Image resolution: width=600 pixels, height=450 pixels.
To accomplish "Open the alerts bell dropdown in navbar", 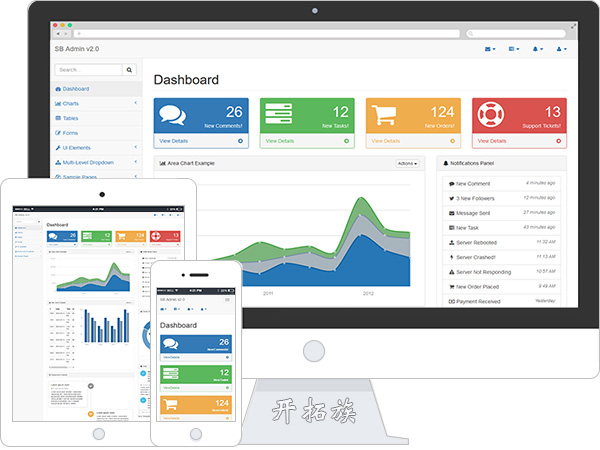I will pyautogui.click(x=538, y=49).
